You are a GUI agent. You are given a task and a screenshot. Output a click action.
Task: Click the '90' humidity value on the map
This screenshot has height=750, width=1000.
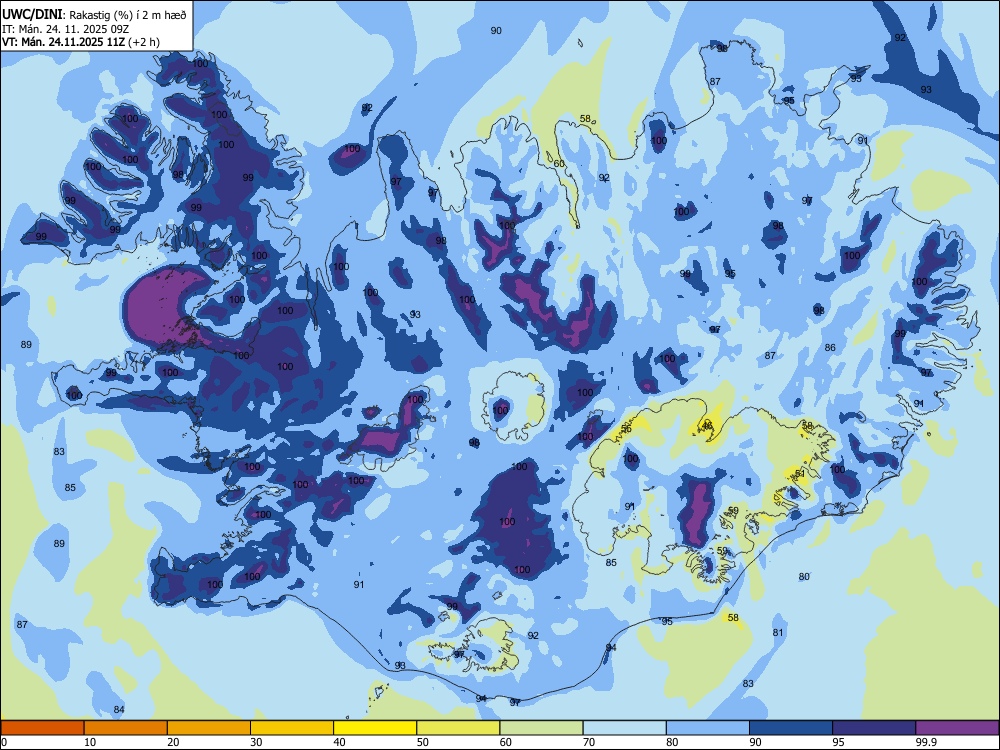(496, 31)
